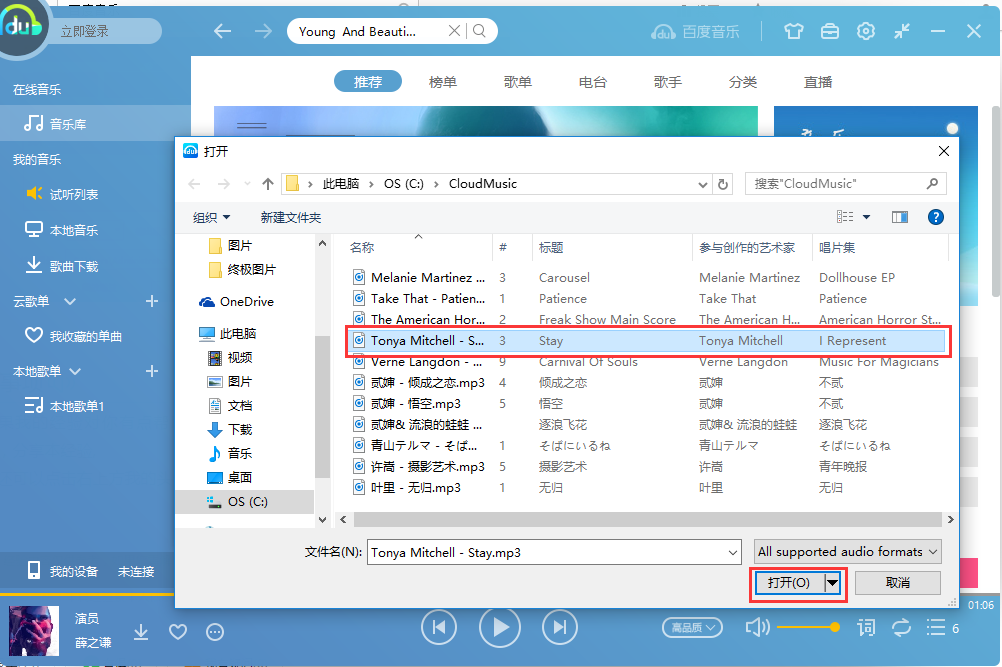Skip to next track
Viewport: 1002px width, 667px height.
point(560,627)
